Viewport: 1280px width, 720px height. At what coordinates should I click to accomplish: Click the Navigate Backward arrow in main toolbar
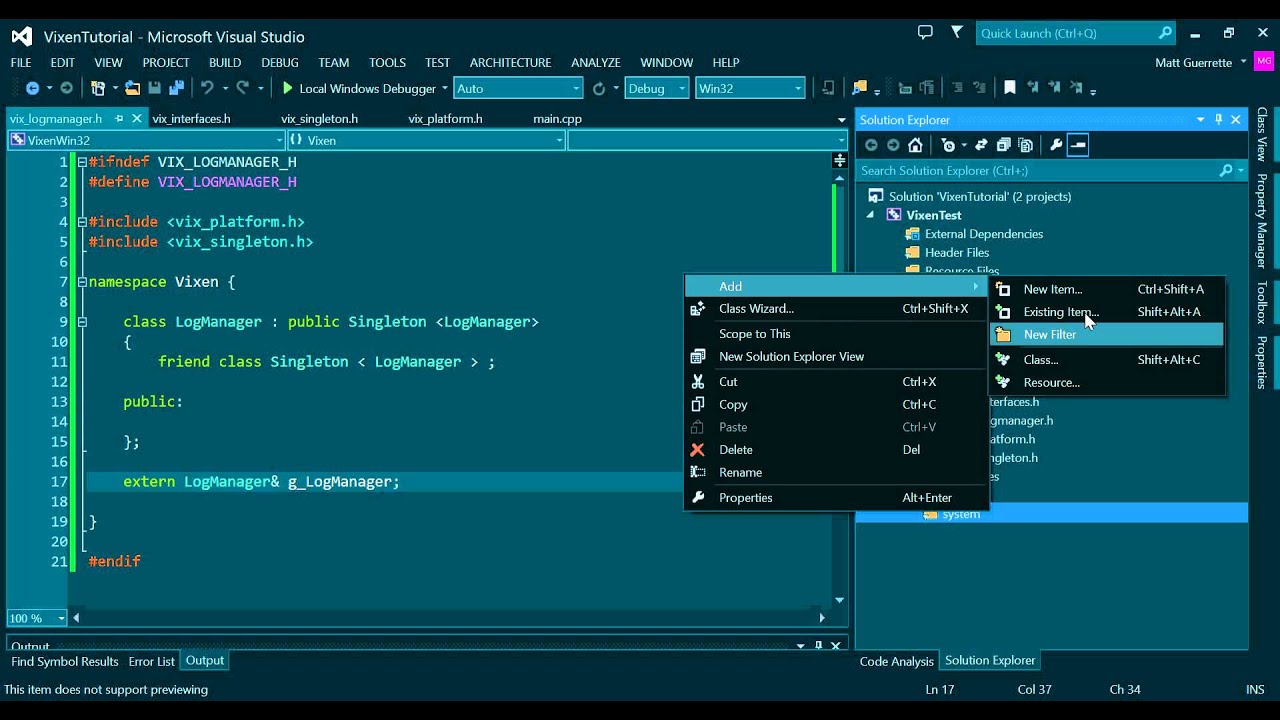(32, 88)
